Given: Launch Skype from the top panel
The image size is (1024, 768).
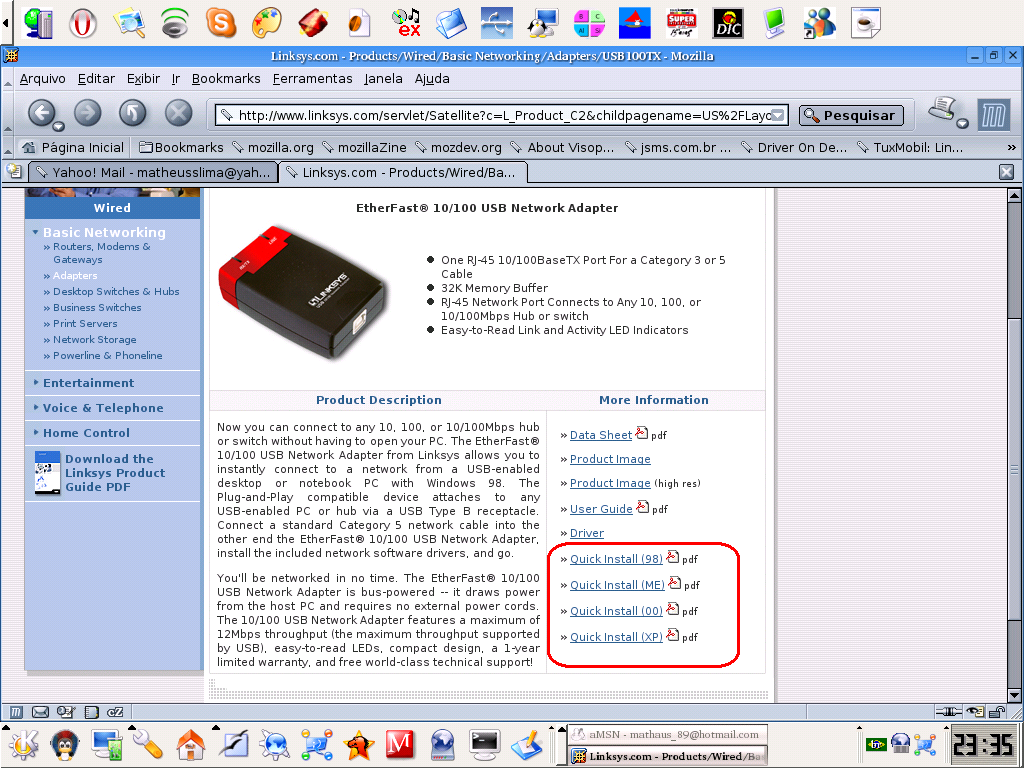Looking at the screenshot, I should click(x=221, y=23).
